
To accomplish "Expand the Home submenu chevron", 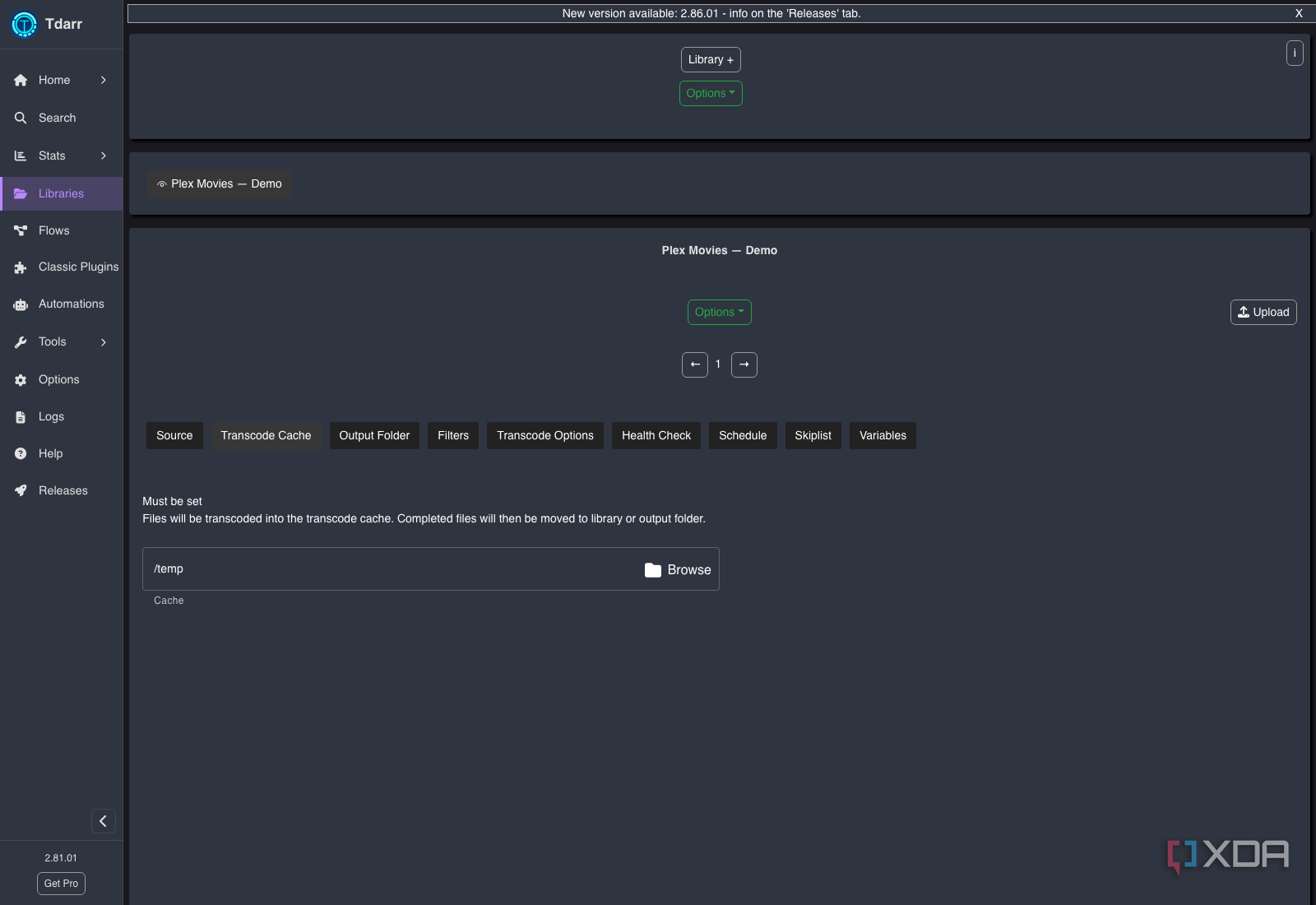I will [104, 80].
